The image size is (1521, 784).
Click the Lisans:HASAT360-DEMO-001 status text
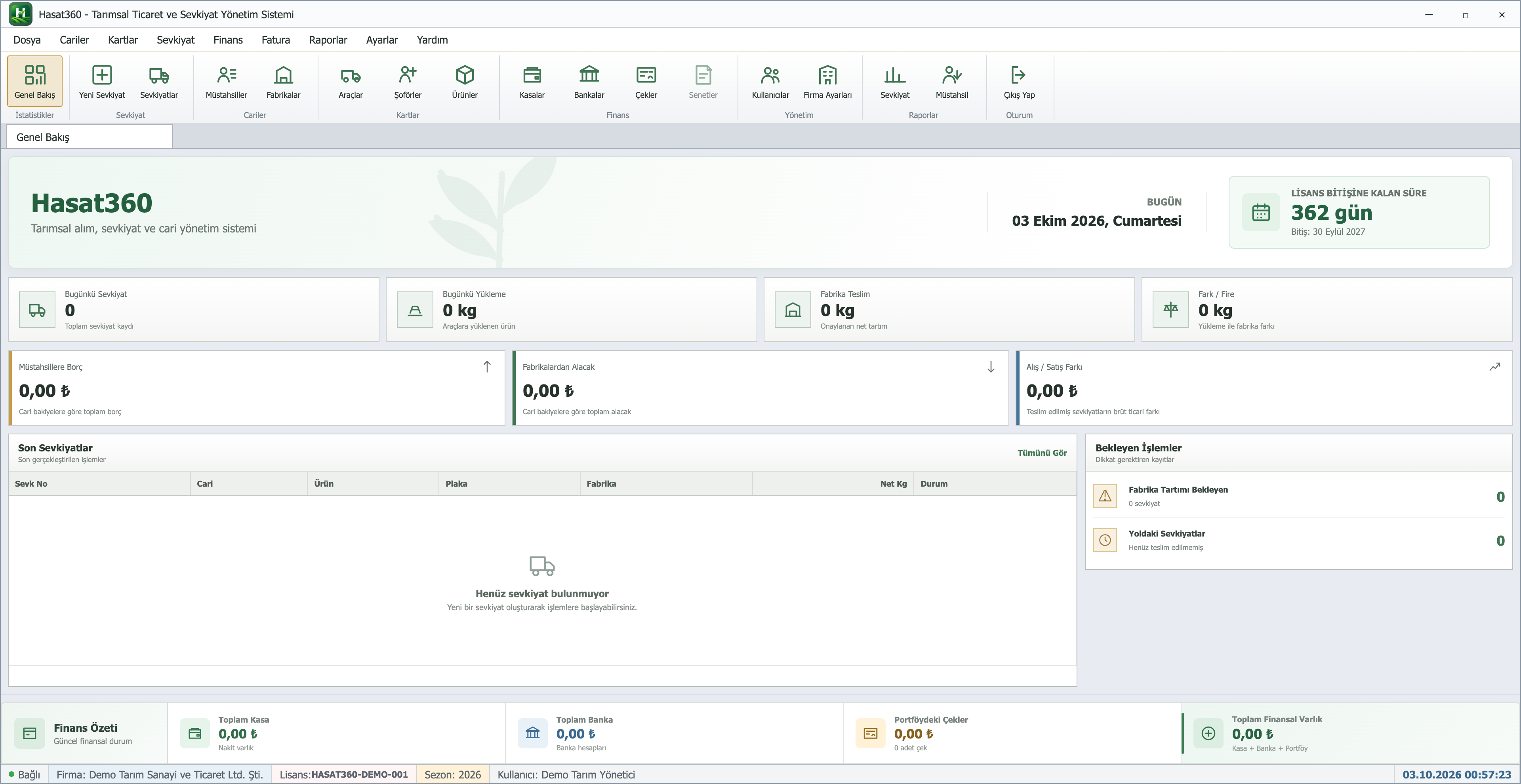[x=344, y=774]
